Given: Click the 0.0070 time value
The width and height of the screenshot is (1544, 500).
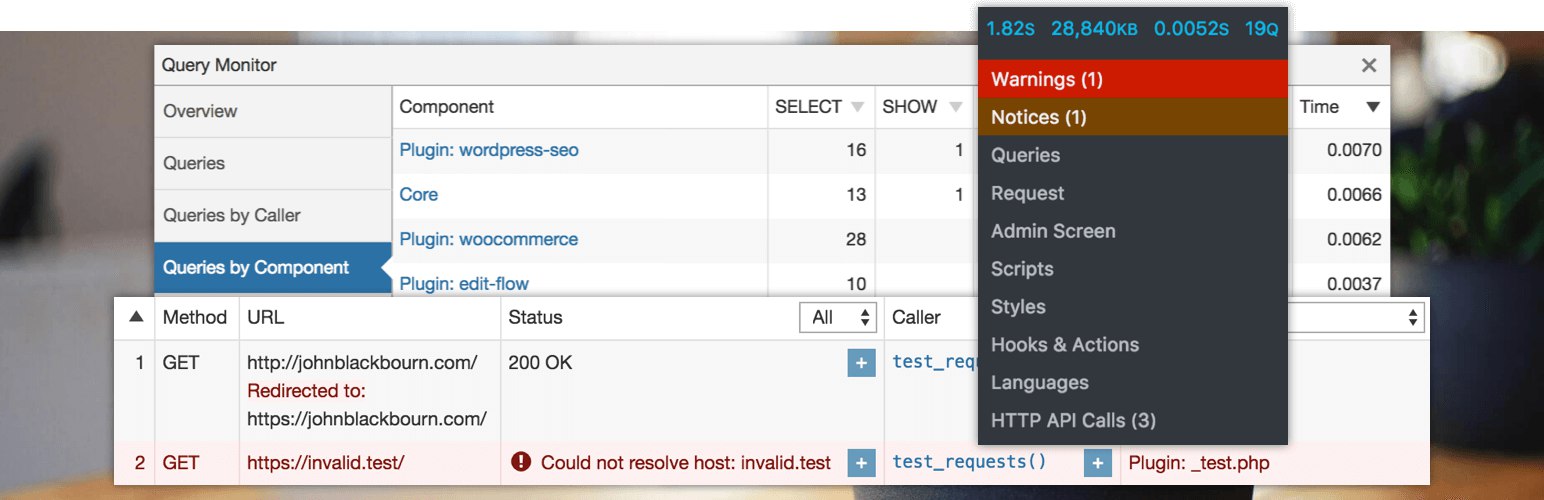Looking at the screenshot, I should 1354,150.
